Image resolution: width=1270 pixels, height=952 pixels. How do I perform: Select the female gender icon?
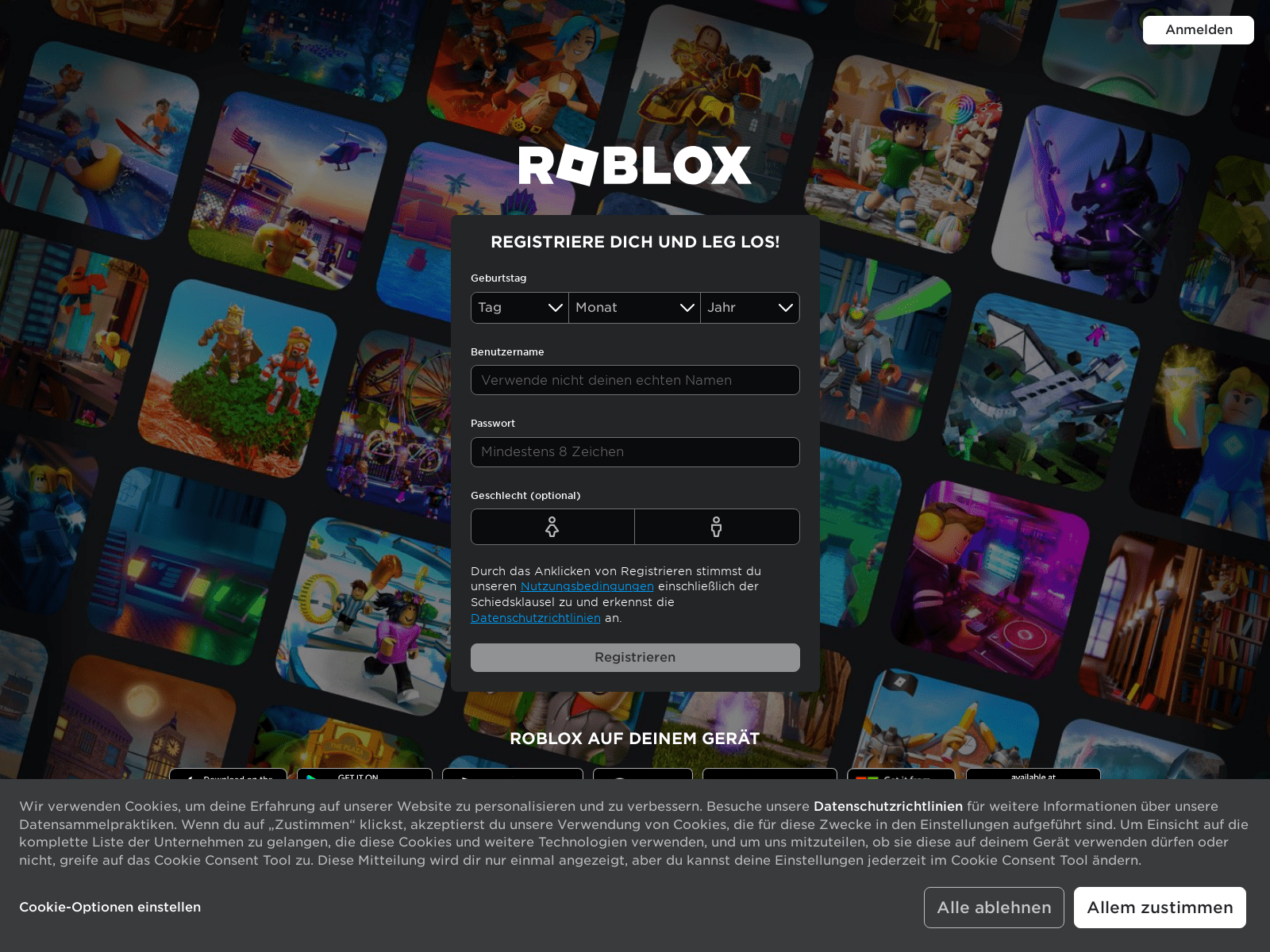(x=552, y=527)
